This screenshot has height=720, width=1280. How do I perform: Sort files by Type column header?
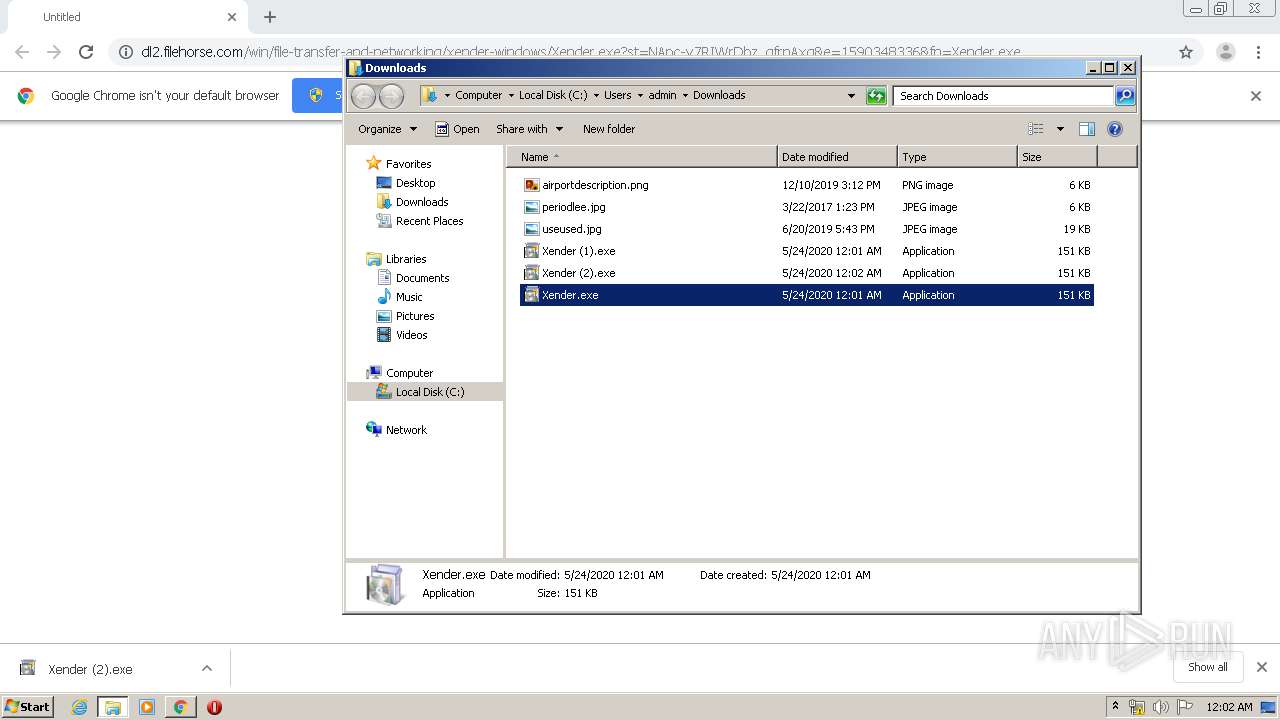957,157
